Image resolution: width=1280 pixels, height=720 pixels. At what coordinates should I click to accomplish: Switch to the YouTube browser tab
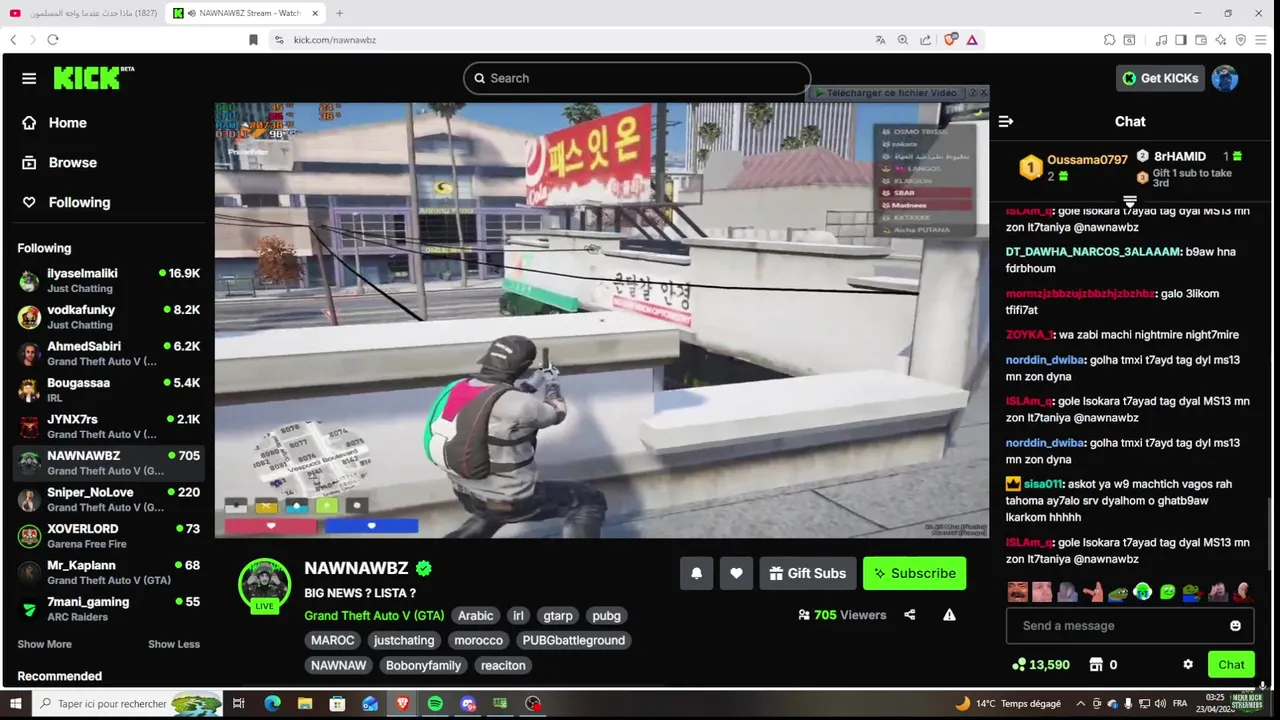[x=84, y=13]
